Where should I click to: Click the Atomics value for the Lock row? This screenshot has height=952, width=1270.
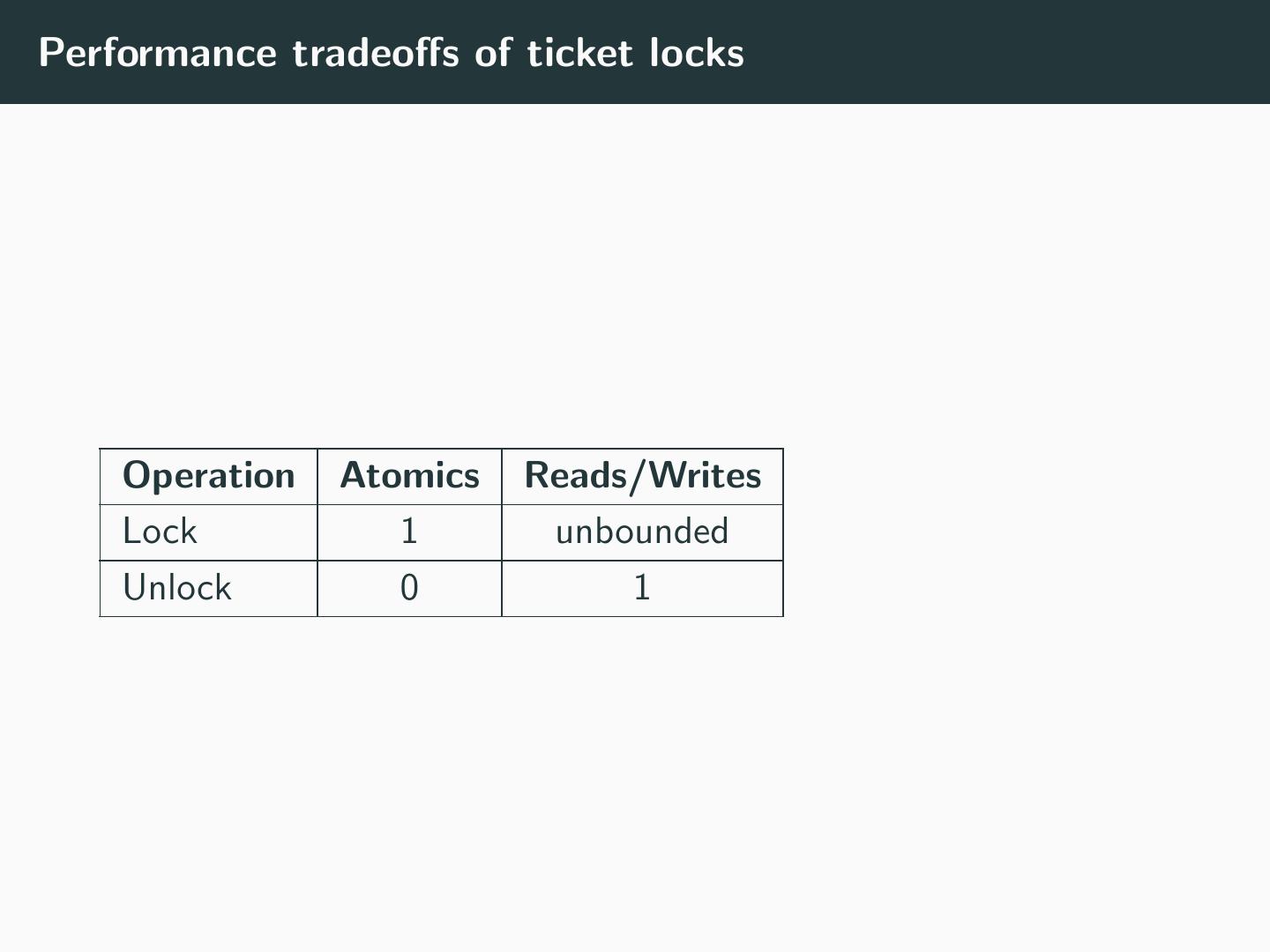(x=409, y=532)
